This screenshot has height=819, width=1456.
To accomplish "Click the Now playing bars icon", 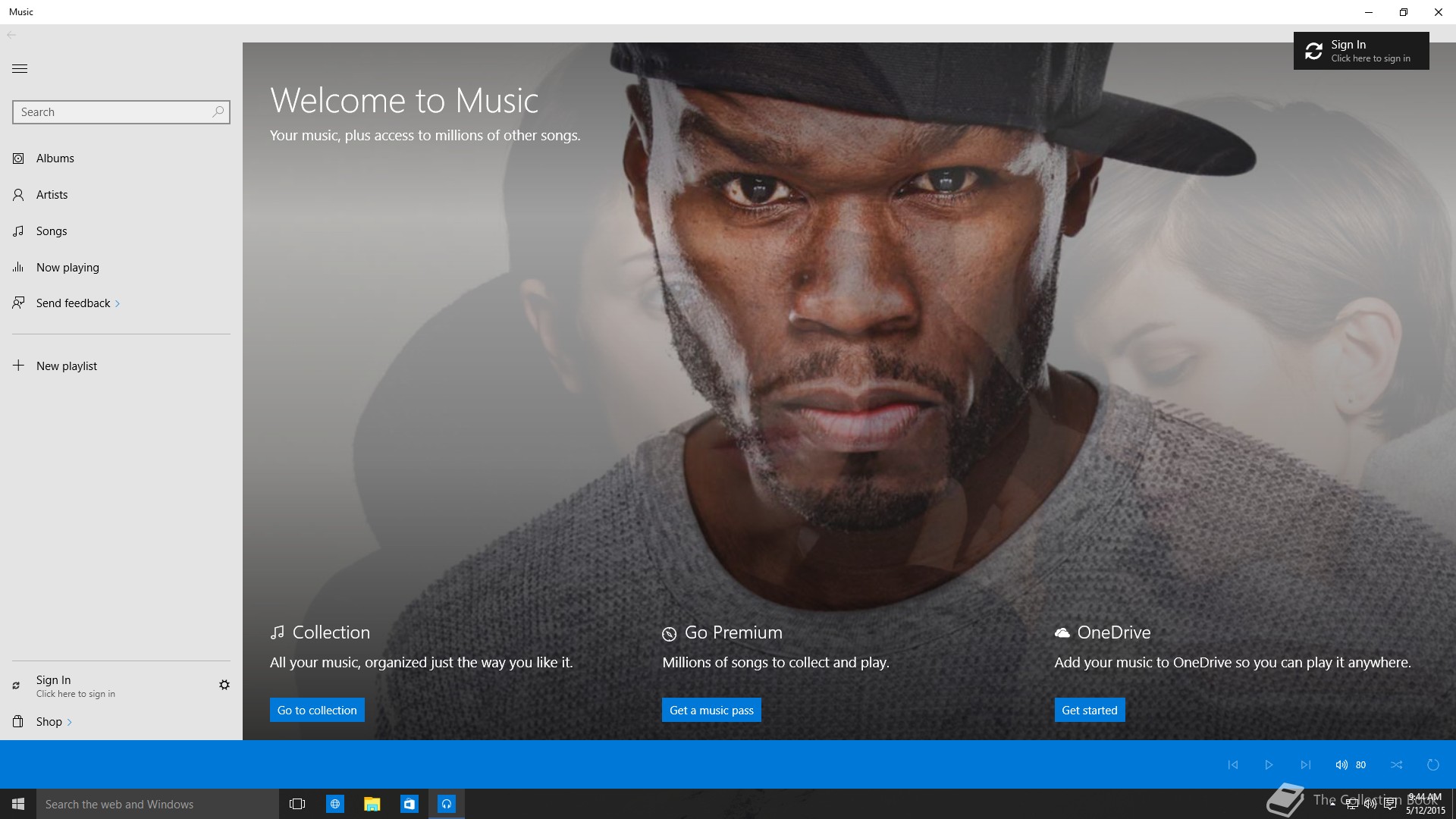I will tap(18, 267).
